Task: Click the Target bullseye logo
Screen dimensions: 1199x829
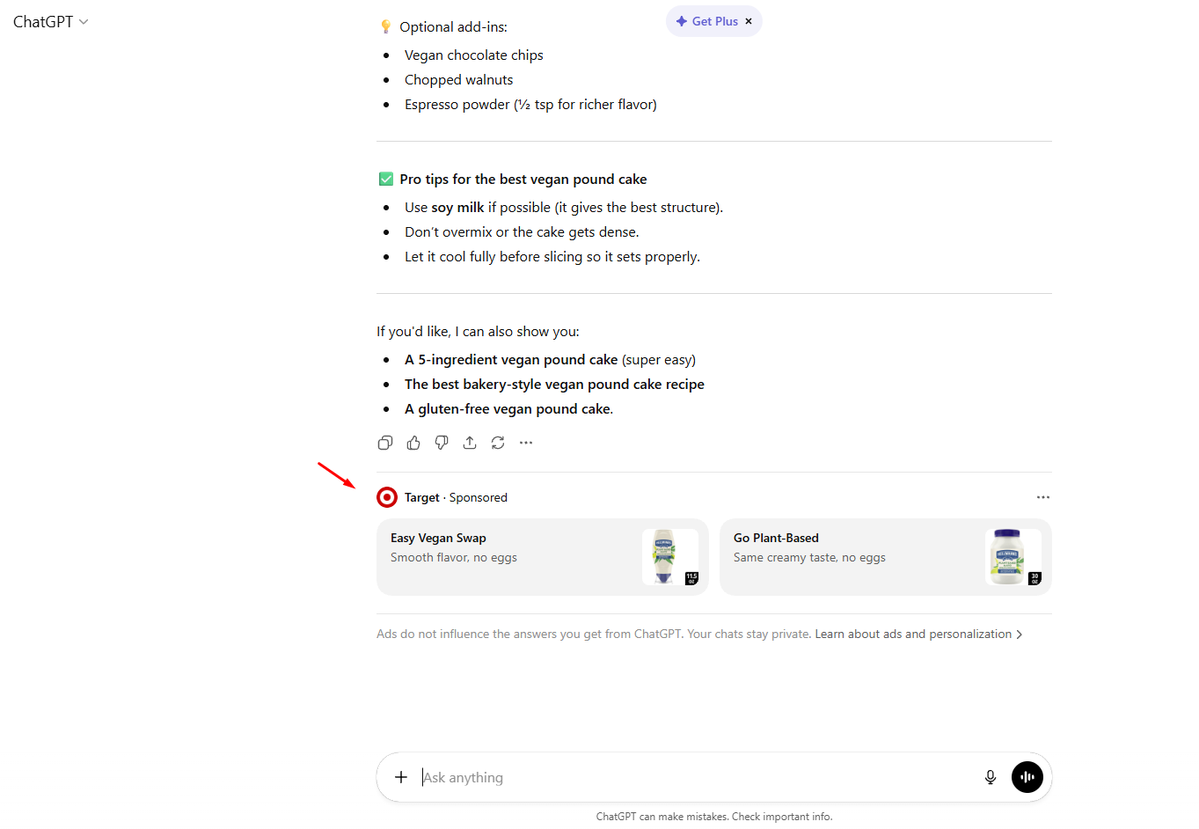Action: (387, 498)
